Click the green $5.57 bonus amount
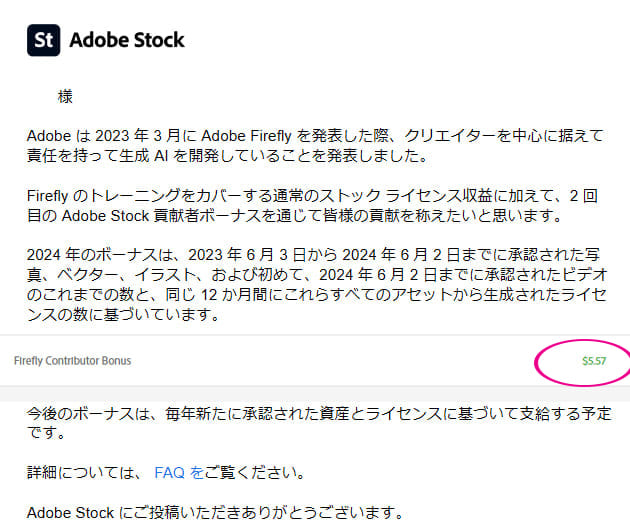The width and height of the screenshot is (630, 527). click(x=594, y=361)
